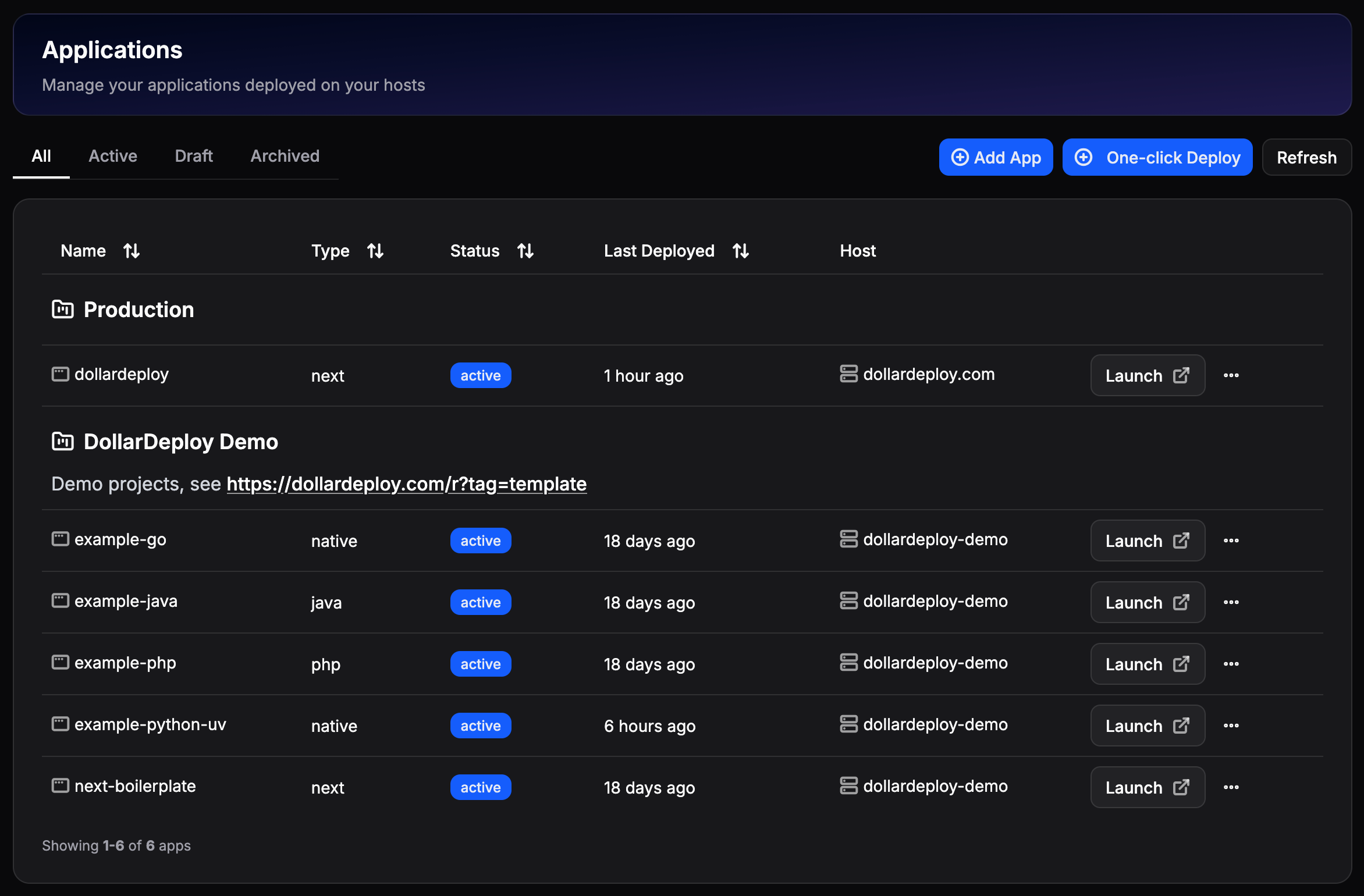Click the folder icon beside DollarDeploy Demo
Screen dimensions: 1364x896
point(64,442)
